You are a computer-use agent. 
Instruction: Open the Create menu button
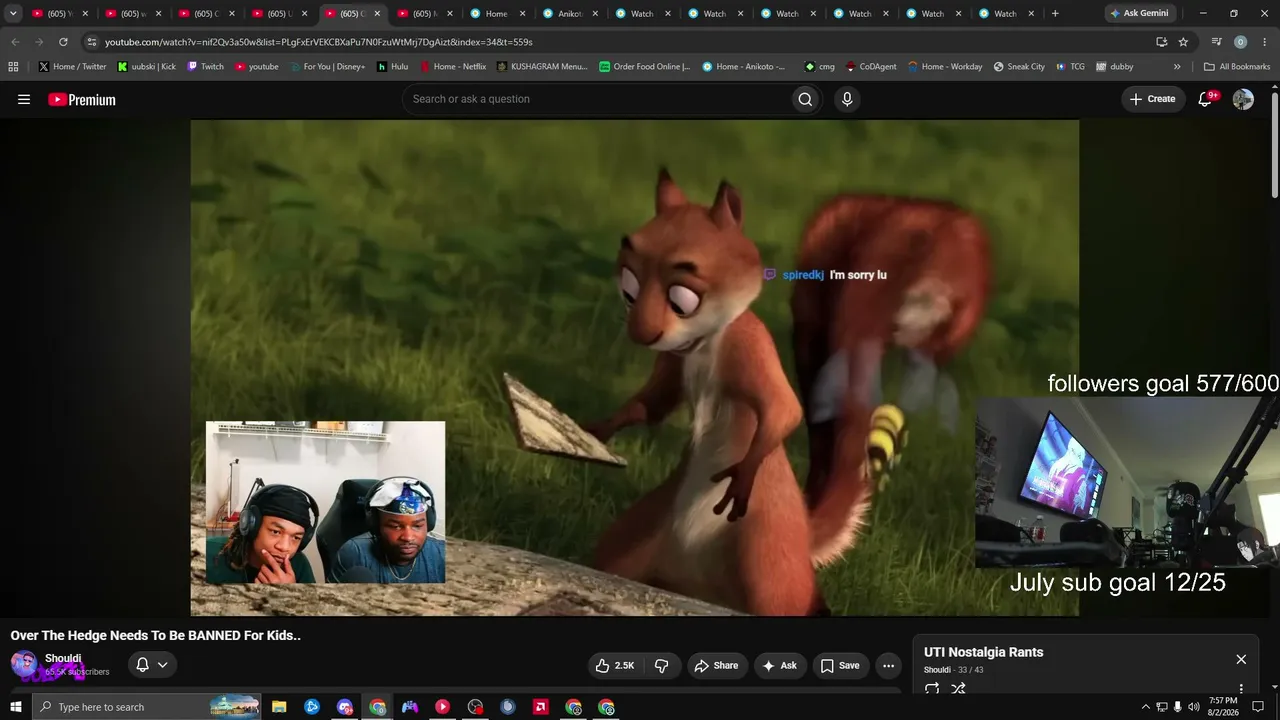[1152, 99]
